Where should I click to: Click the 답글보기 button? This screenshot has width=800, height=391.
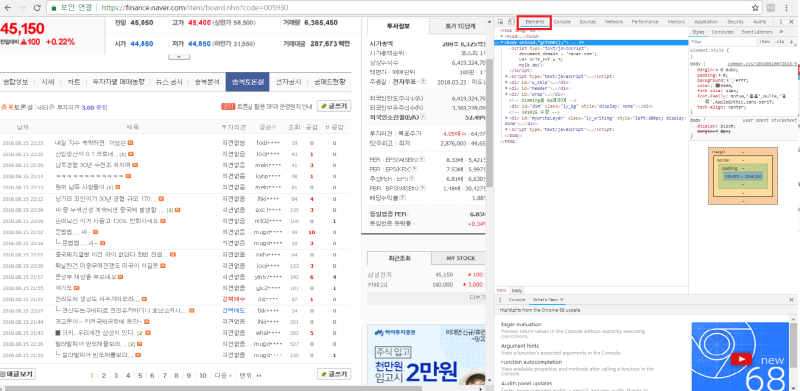coord(17,374)
